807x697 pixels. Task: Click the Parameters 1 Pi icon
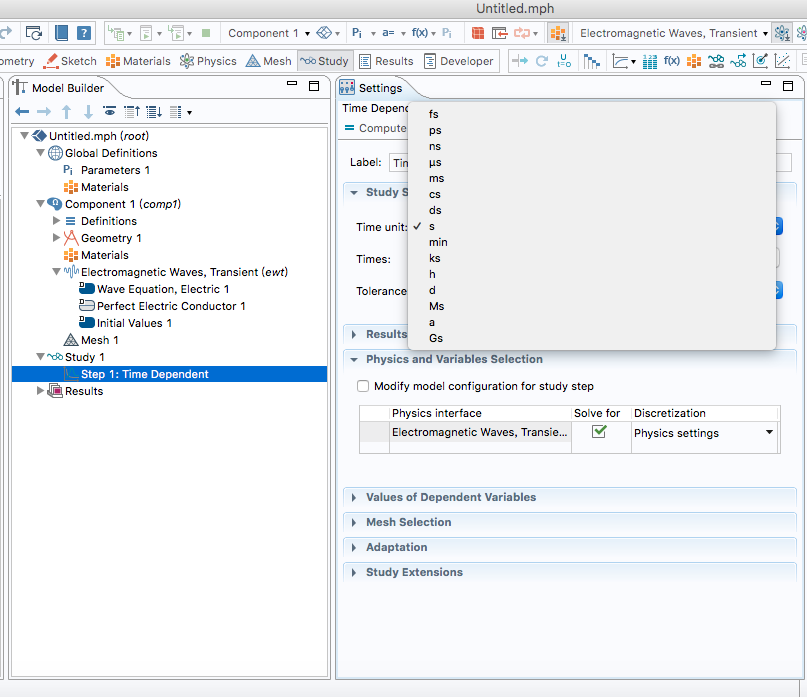pyautogui.click(x=69, y=170)
